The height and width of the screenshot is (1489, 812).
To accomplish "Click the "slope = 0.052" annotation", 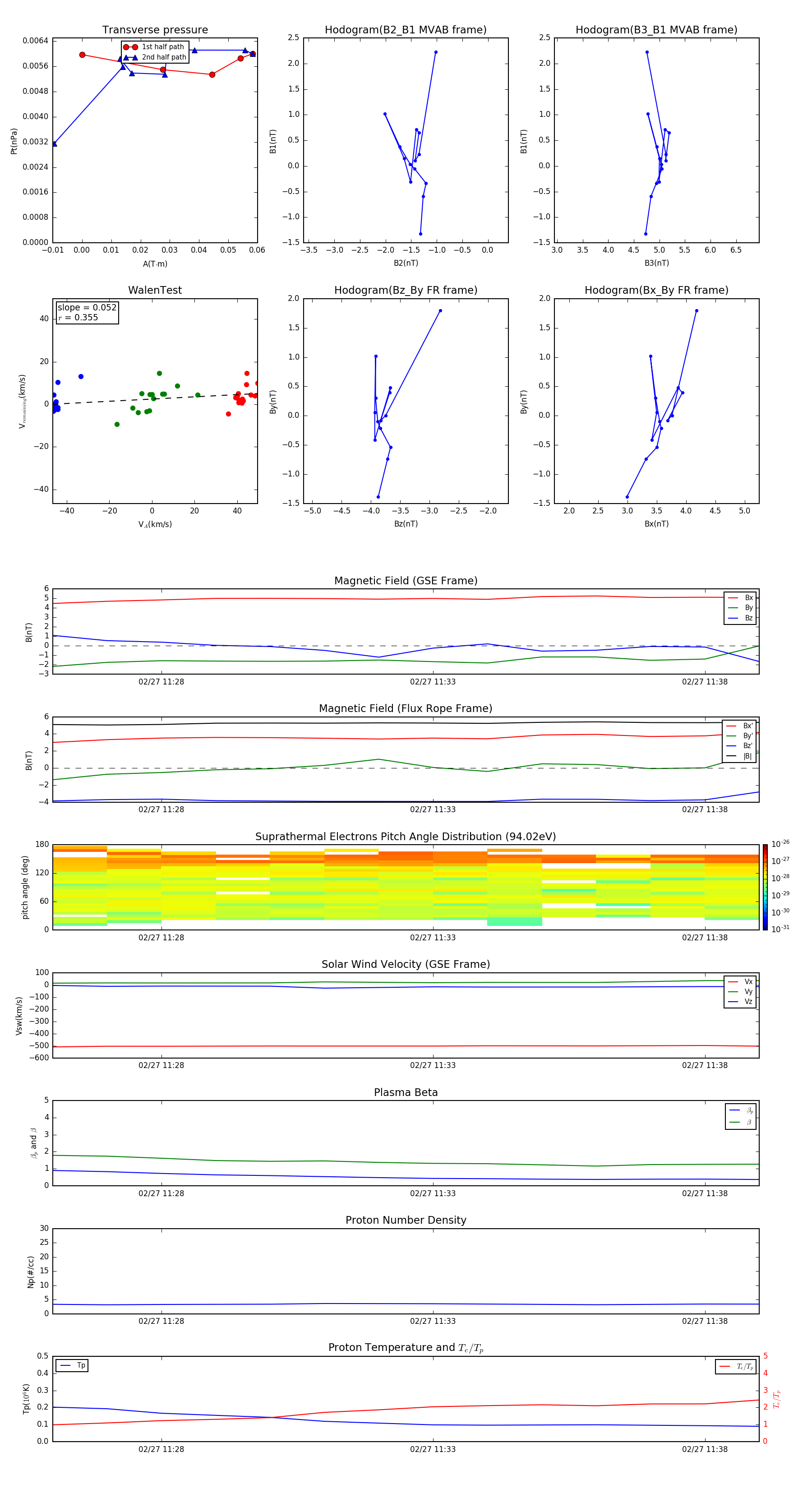I will point(87,308).
